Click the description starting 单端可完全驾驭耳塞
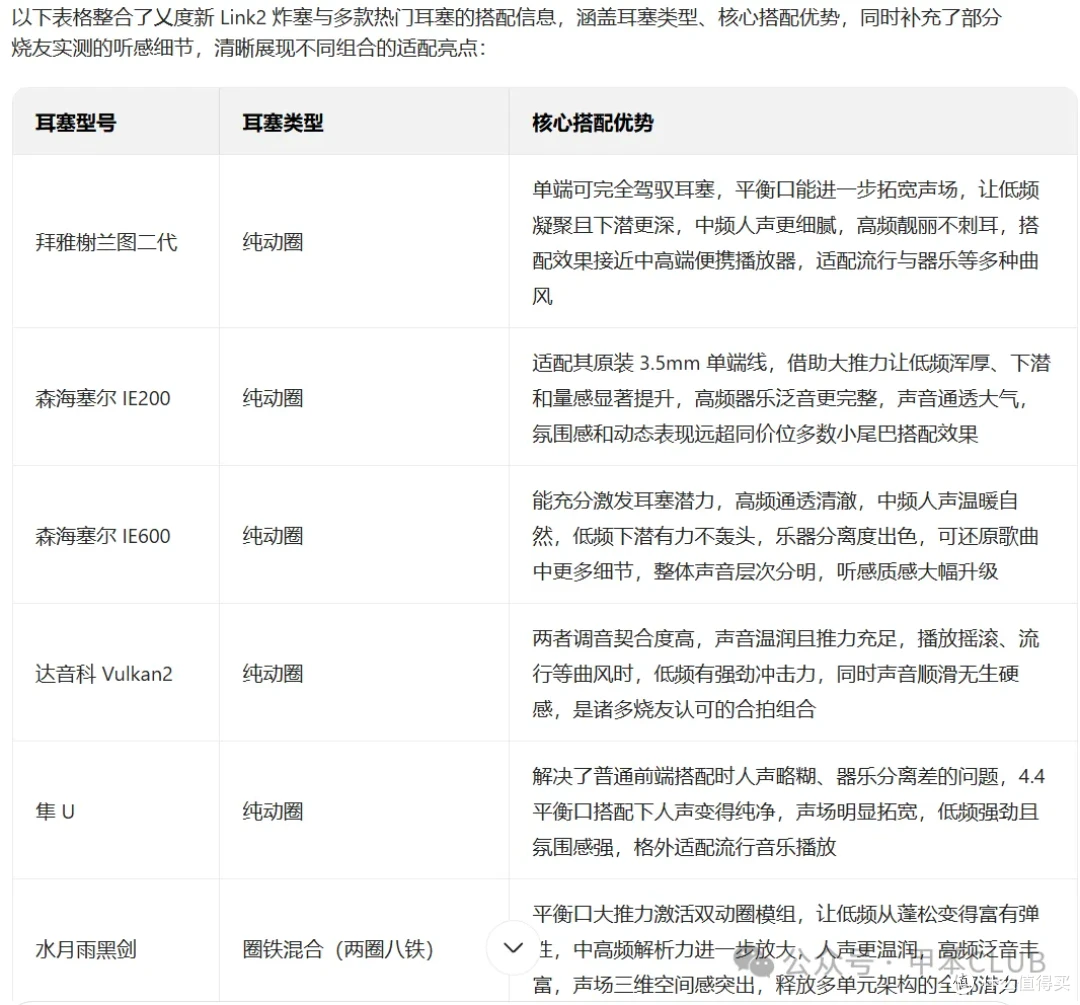The image size is (1080, 1005). coord(786,242)
